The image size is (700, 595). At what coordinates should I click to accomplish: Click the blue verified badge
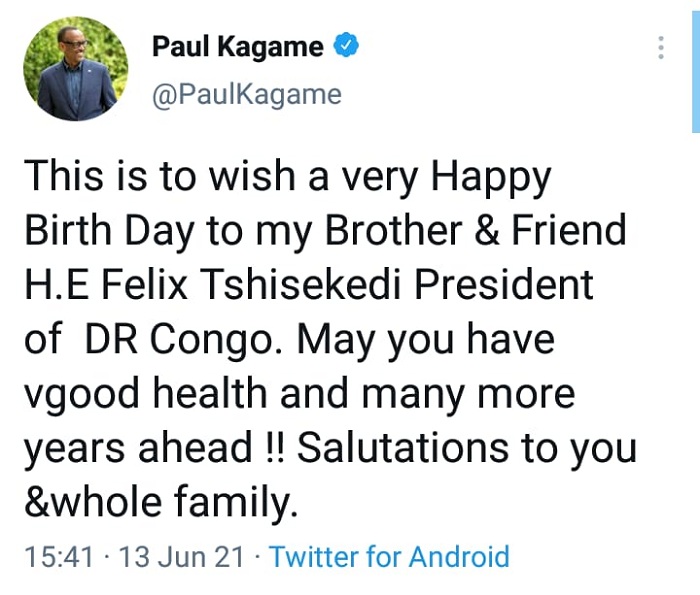346,46
